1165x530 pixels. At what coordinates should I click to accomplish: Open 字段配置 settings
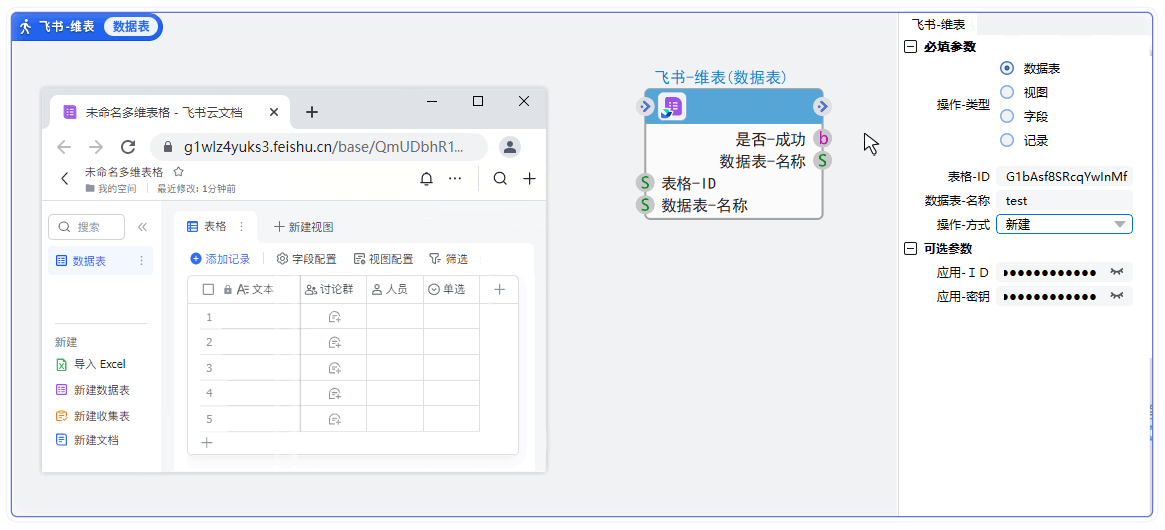[306, 259]
